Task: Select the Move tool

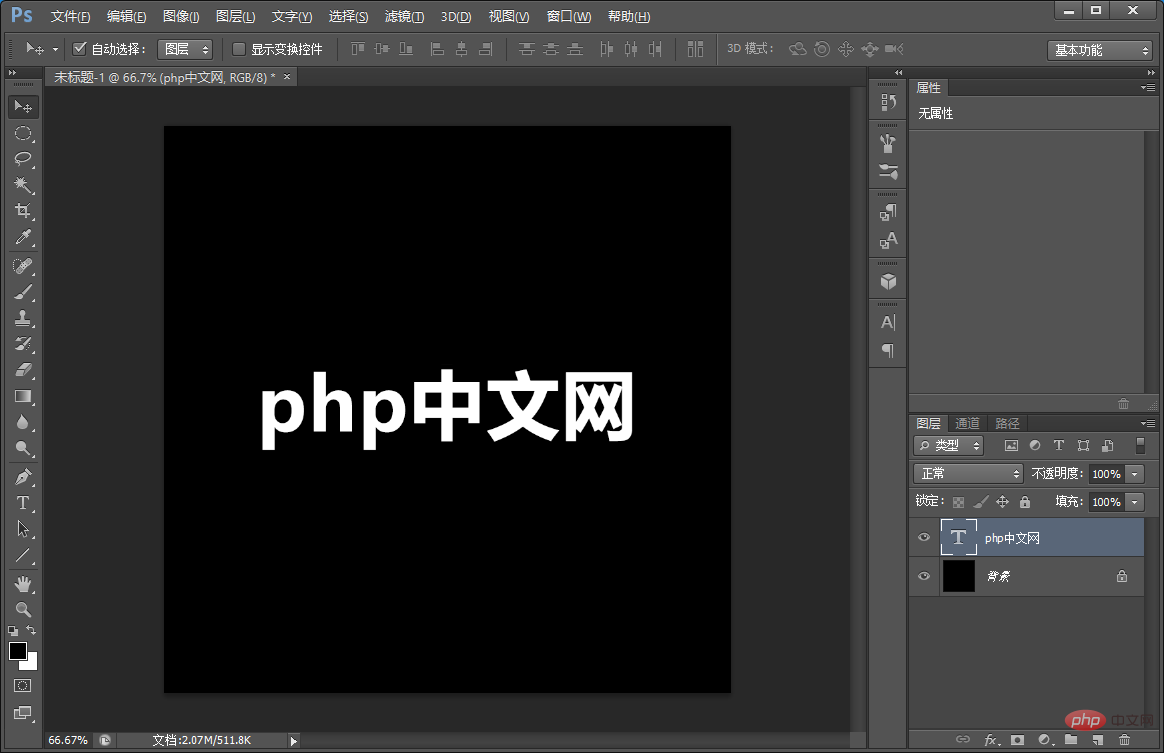Action: click(23, 107)
